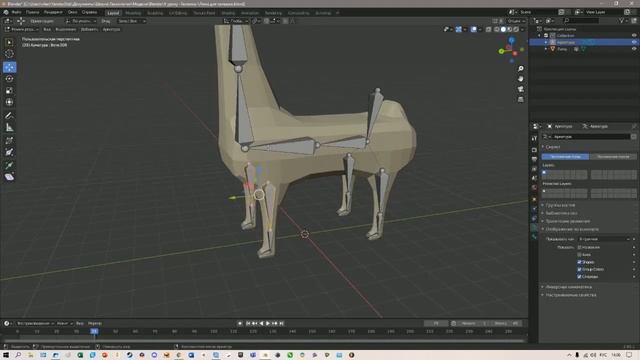This screenshot has width=640, height=360.
Task: Activate the 3D Cursor tool
Action: (9, 54)
